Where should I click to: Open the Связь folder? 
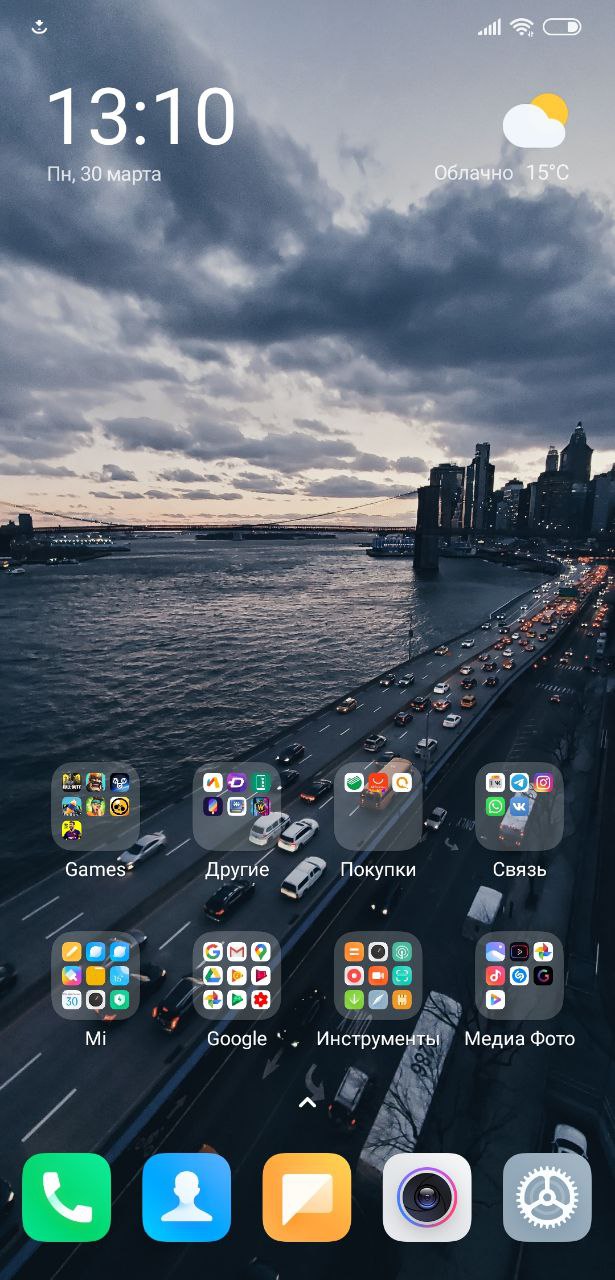click(x=519, y=807)
